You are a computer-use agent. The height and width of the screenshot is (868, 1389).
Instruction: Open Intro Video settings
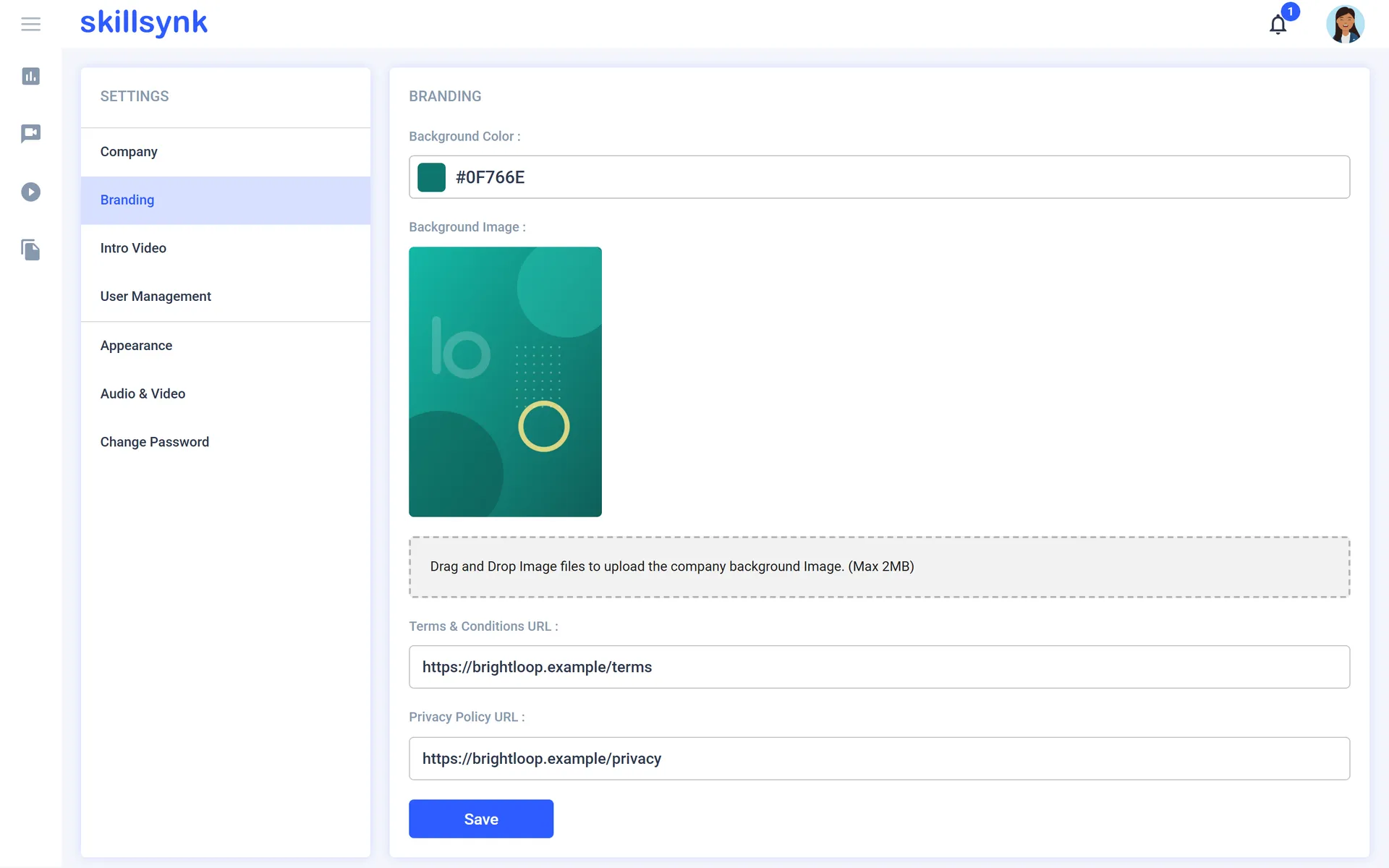[226, 248]
